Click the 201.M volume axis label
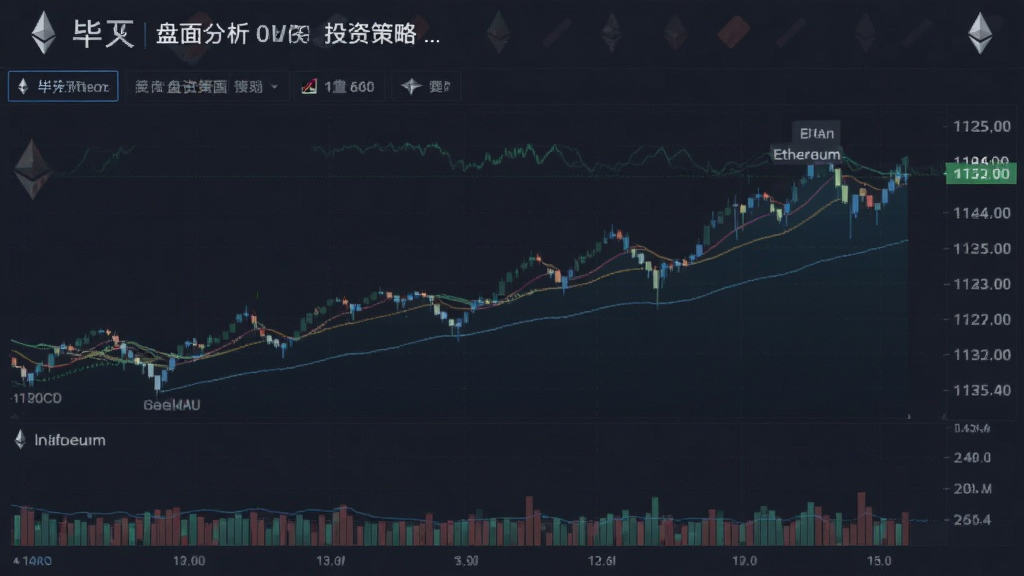 click(972, 488)
